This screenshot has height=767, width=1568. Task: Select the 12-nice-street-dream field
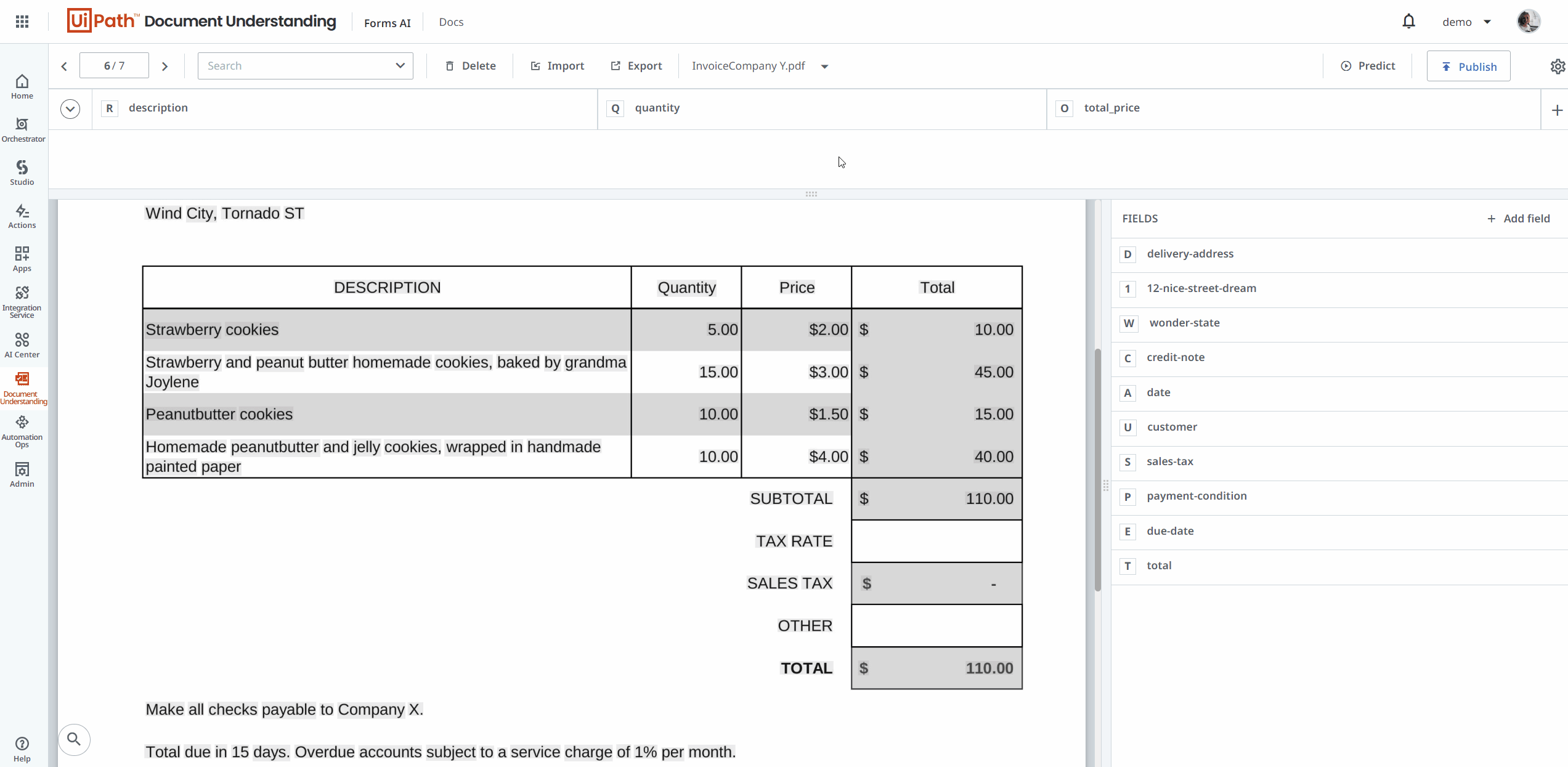pos(1340,289)
